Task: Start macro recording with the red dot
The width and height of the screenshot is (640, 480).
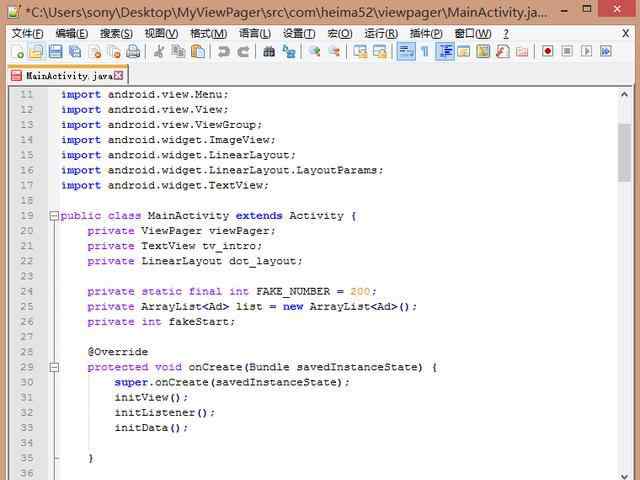Action: [x=548, y=51]
